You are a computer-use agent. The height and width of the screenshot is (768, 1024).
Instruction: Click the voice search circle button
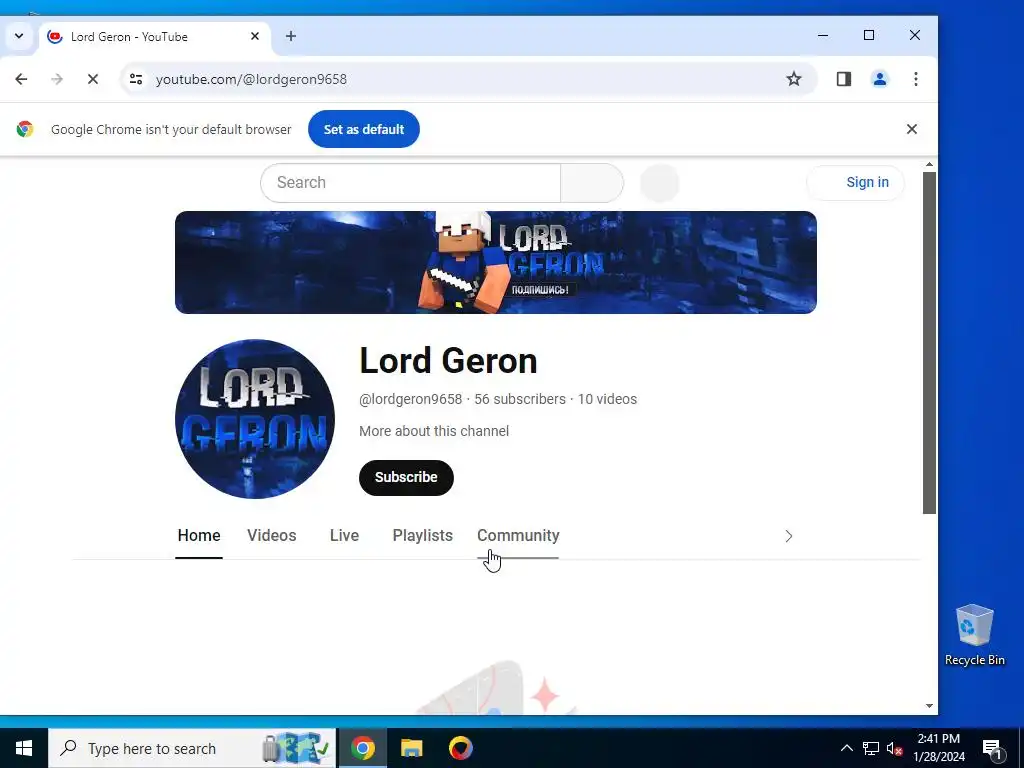click(660, 183)
